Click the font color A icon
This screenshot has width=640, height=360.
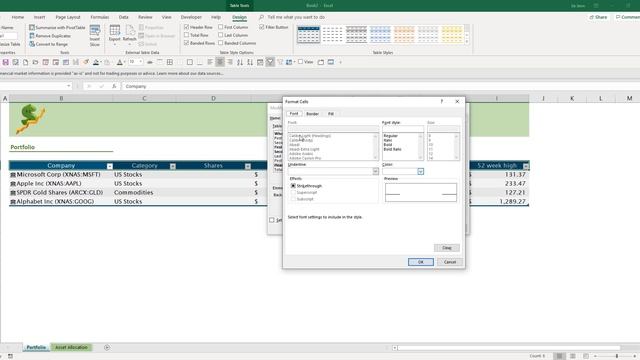[120, 62]
